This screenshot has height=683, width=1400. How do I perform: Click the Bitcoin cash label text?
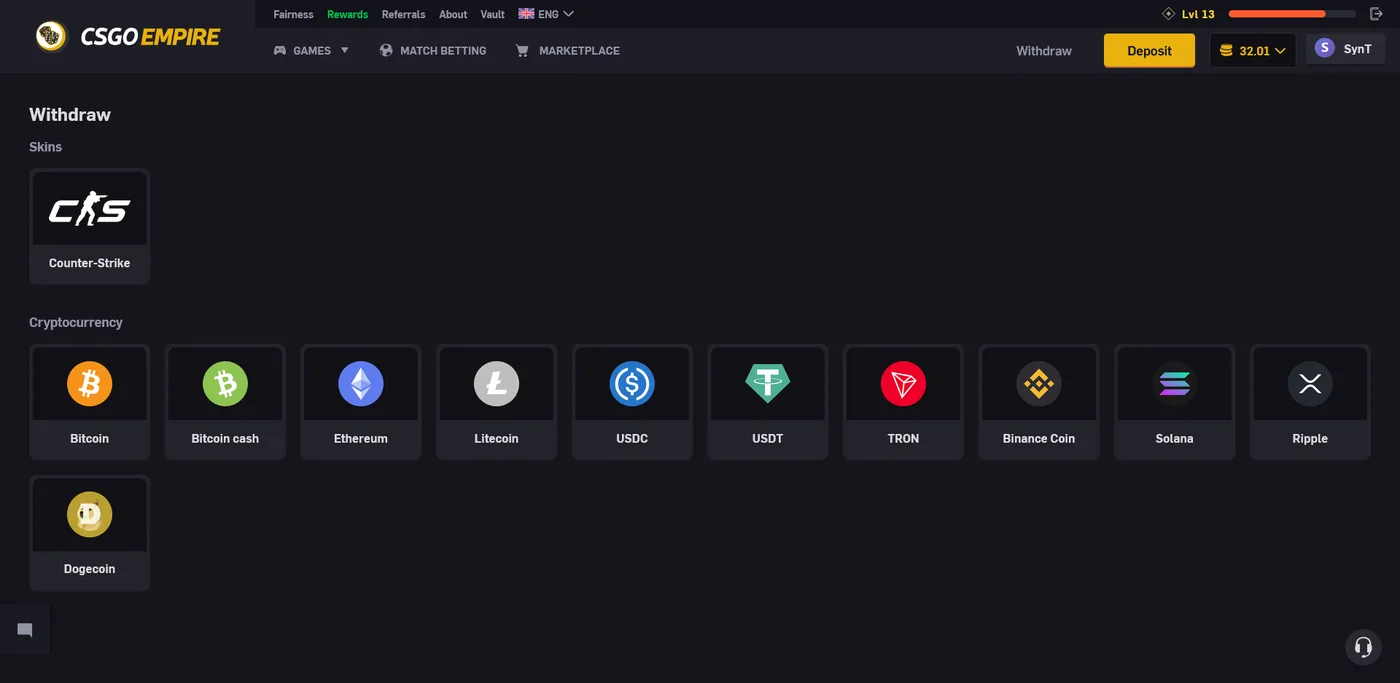225,438
